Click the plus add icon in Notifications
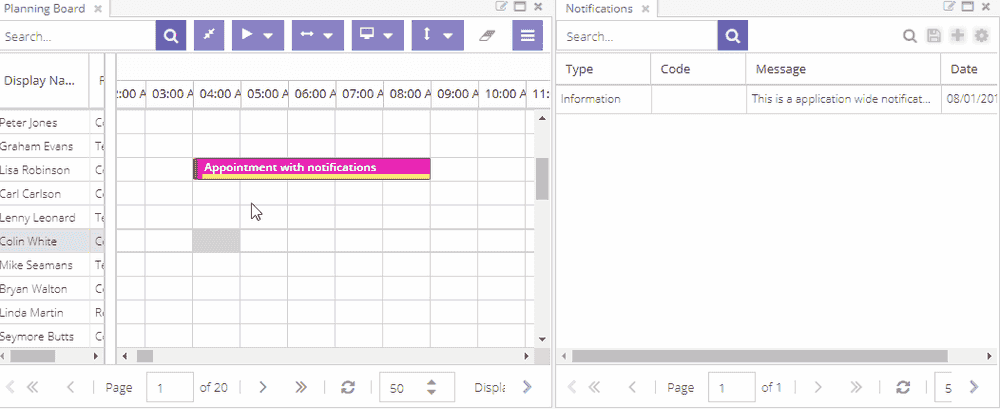Image resolution: width=1000 pixels, height=409 pixels. tap(957, 36)
